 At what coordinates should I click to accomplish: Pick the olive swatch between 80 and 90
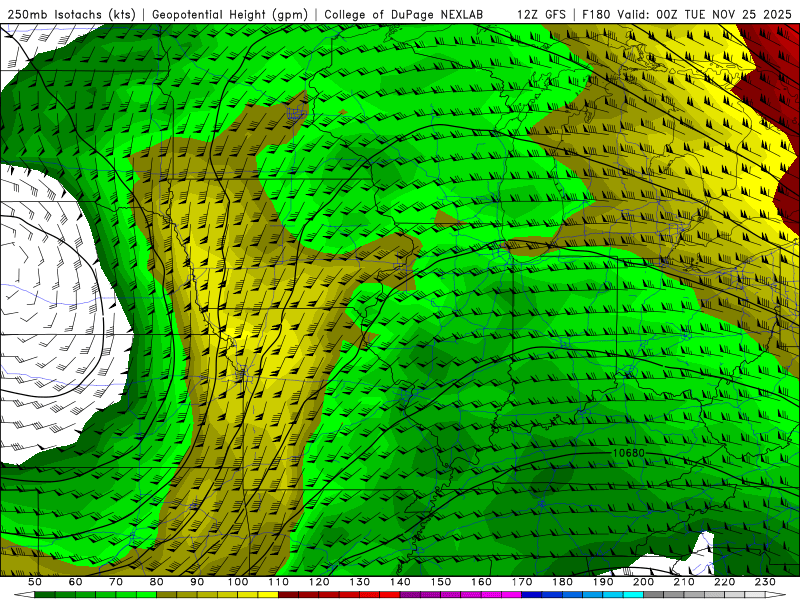[x=166, y=595]
